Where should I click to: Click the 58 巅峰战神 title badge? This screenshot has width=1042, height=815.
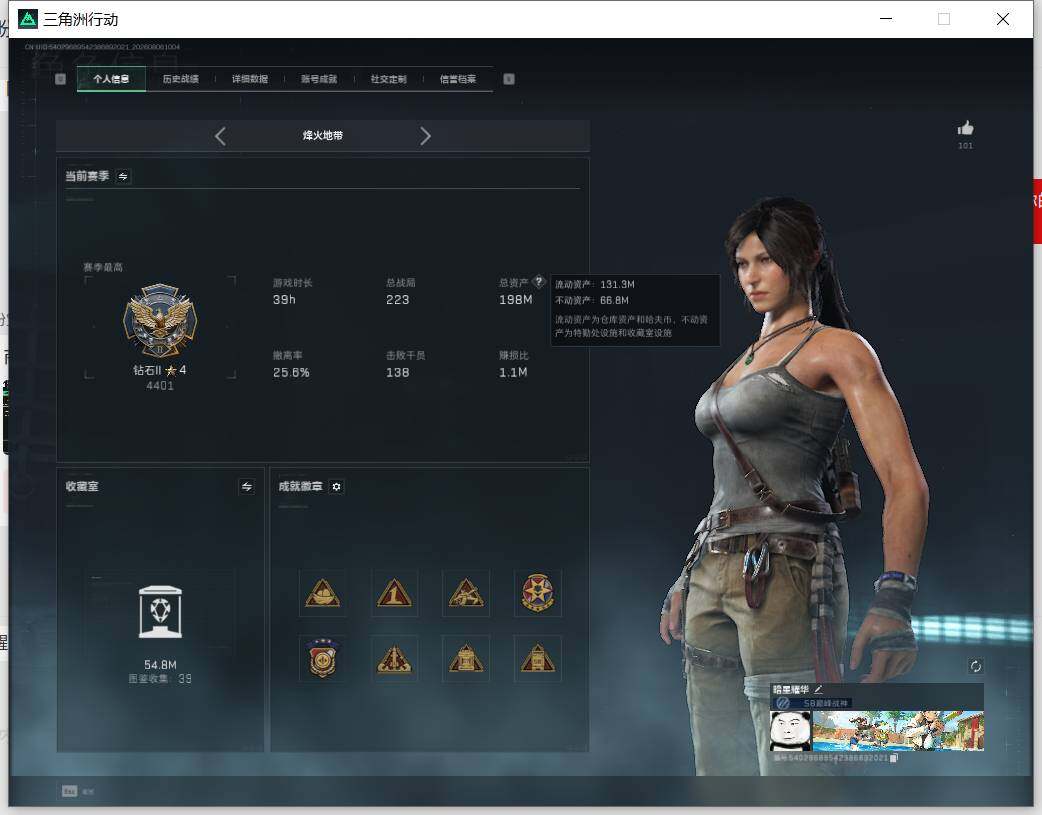[x=812, y=703]
